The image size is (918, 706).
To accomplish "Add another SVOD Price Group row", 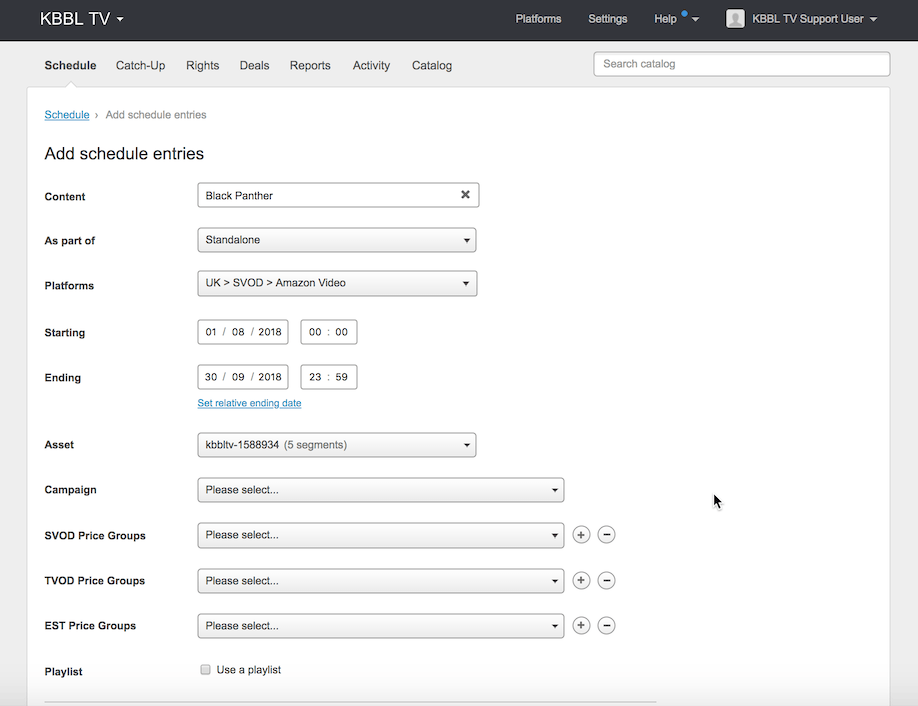I will pos(581,535).
